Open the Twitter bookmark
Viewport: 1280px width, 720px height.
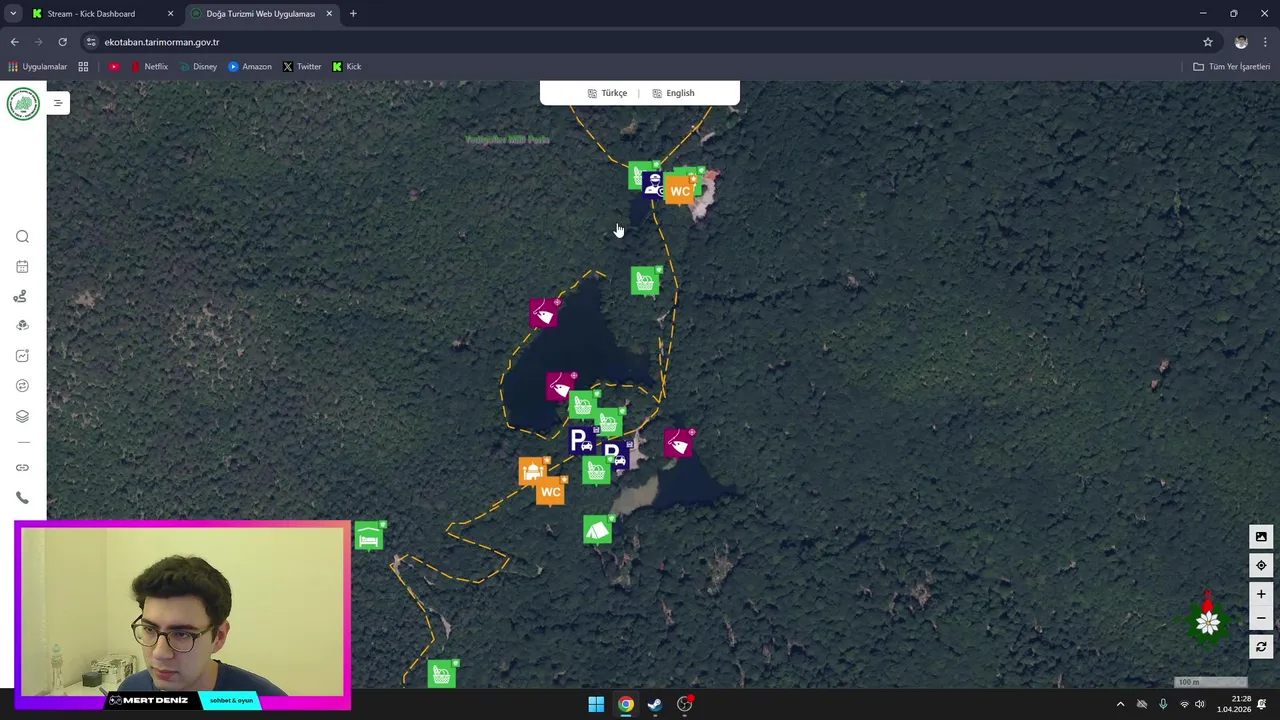pyautogui.click(x=302, y=67)
